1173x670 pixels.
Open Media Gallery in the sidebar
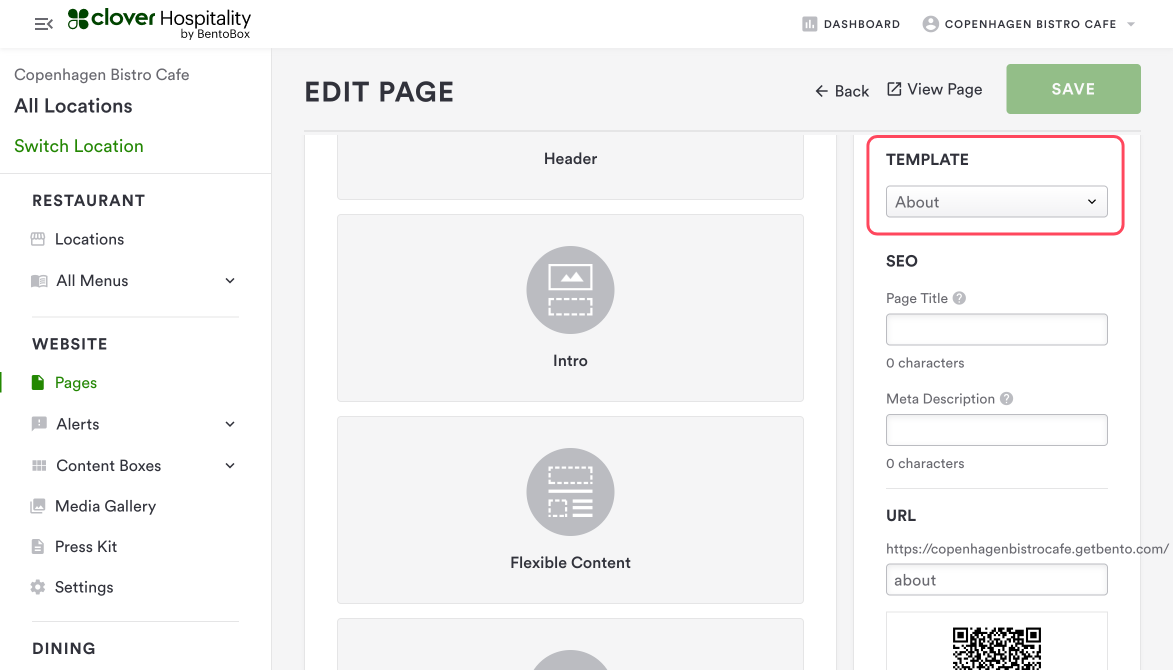[x=105, y=506]
